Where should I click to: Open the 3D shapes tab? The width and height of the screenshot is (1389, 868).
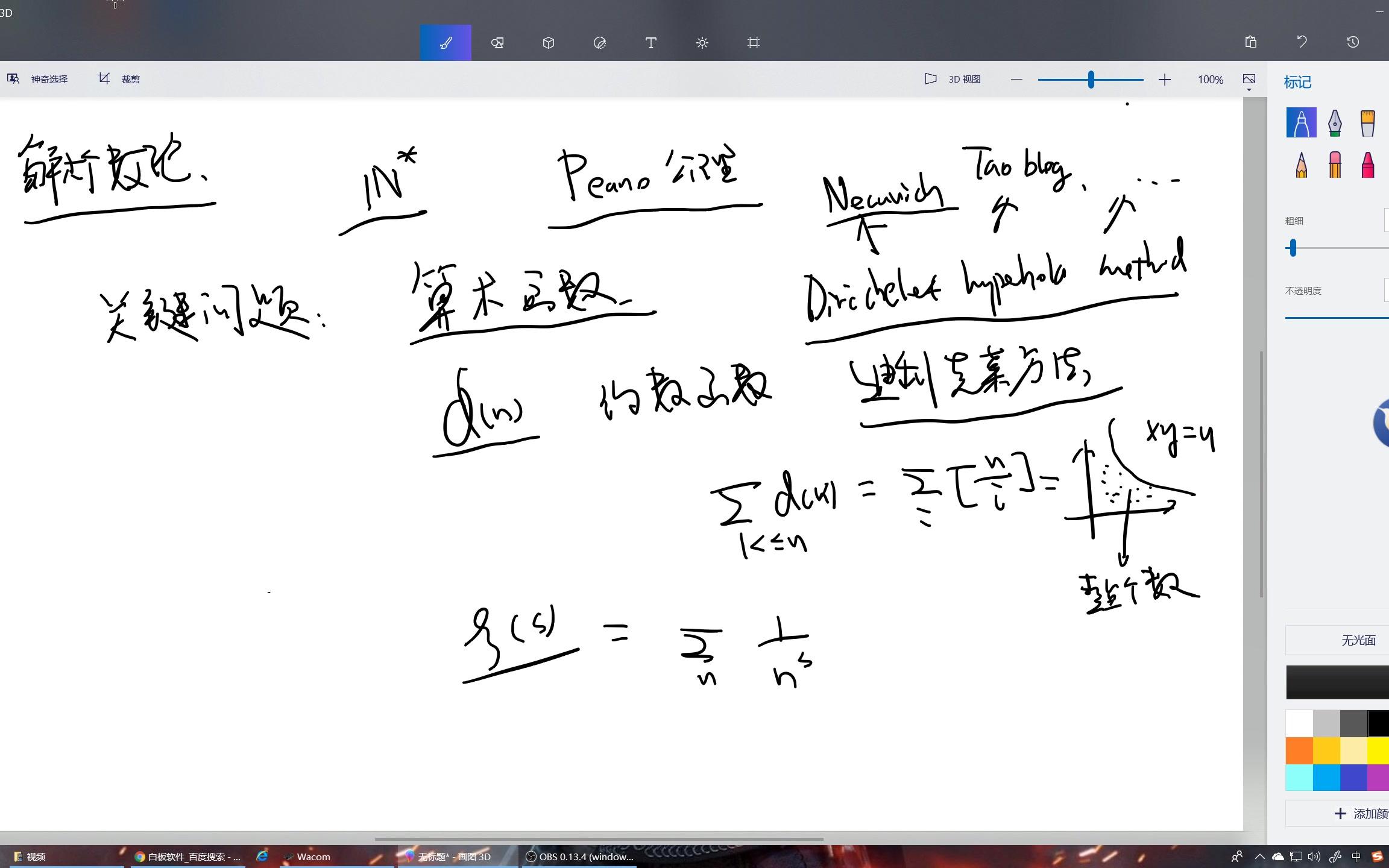(548, 43)
